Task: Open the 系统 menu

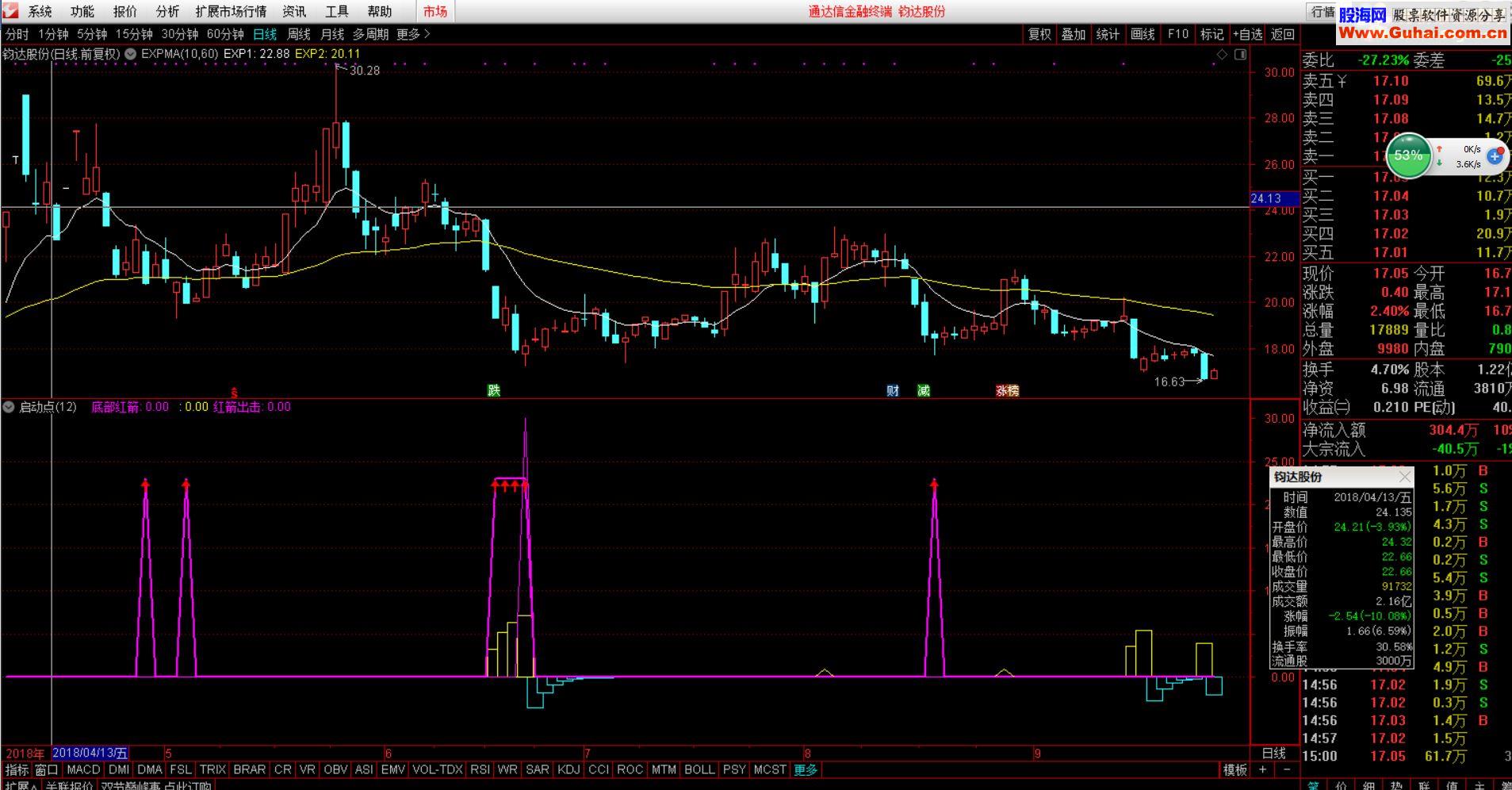Action: point(40,11)
